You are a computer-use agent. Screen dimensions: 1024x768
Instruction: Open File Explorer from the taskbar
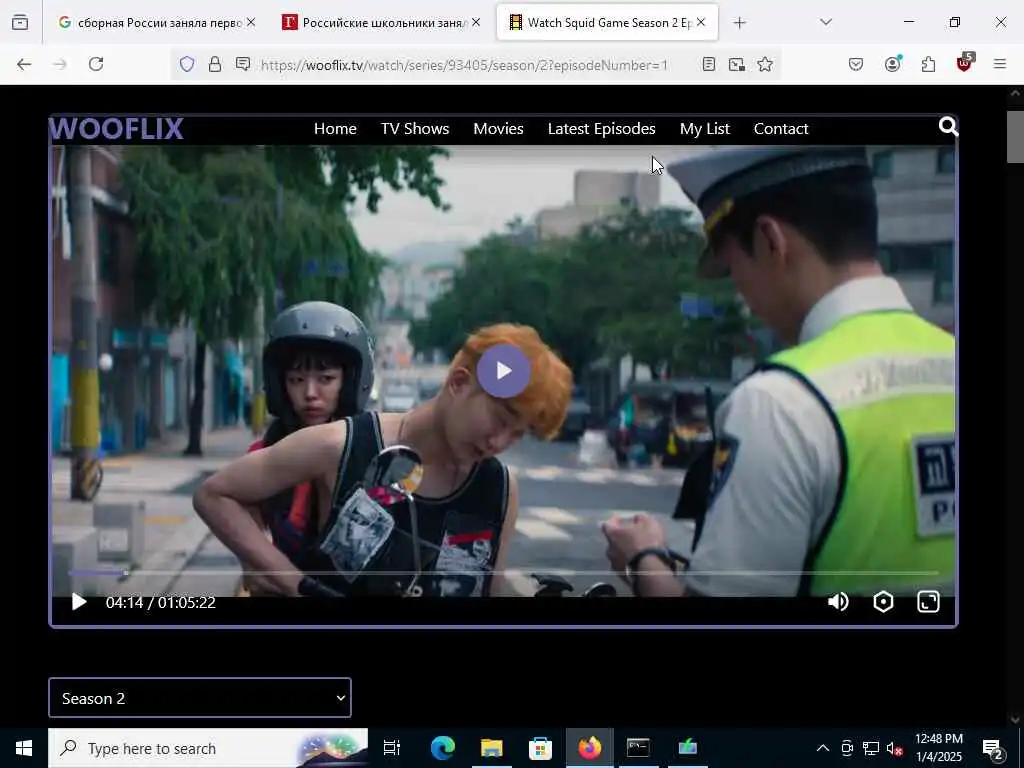point(491,748)
